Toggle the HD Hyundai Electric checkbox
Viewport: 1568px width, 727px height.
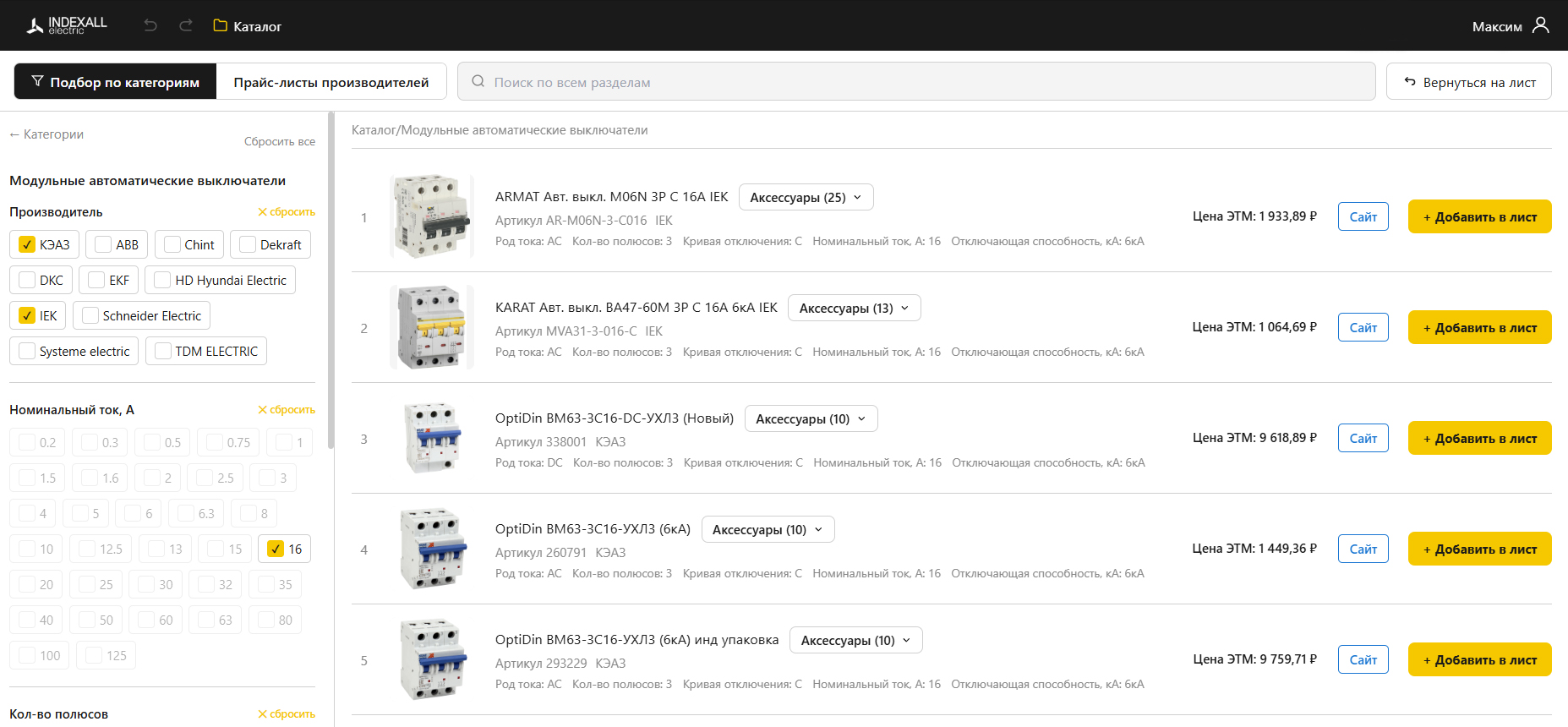(162, 280)
